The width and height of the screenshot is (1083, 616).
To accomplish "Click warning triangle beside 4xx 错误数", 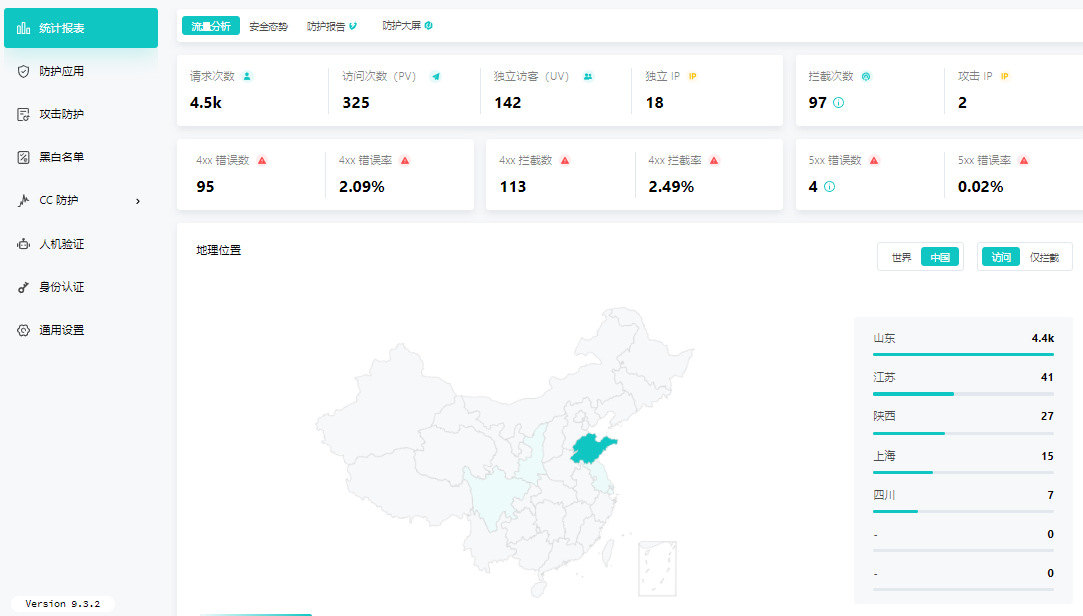I will point(262,160).
